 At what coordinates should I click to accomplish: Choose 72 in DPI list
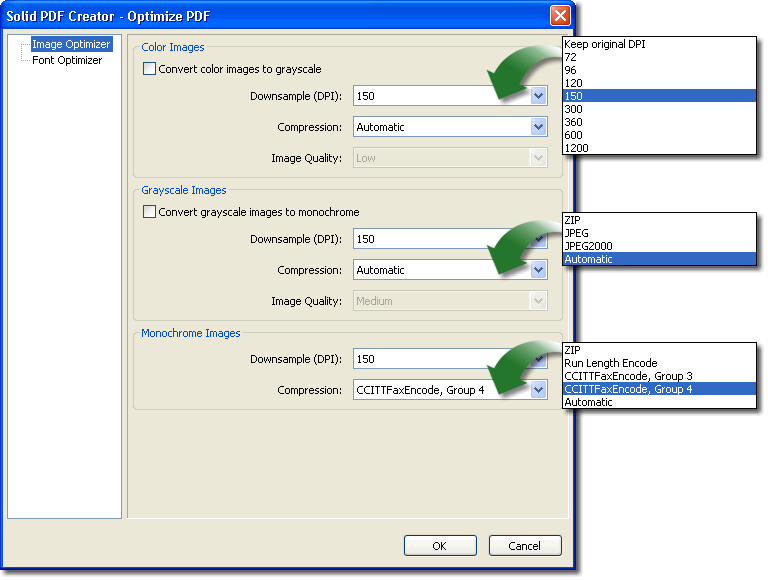click(x=659, y=57)
